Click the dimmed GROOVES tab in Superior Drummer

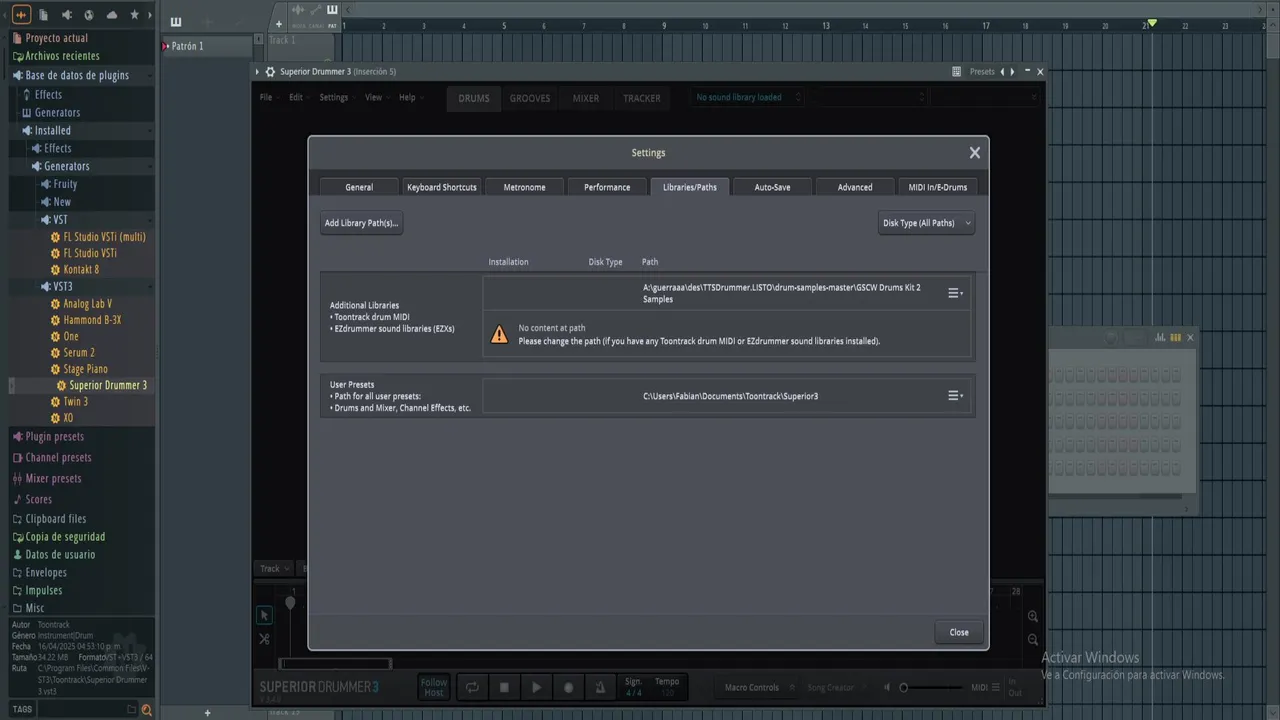tap(530, 98)
